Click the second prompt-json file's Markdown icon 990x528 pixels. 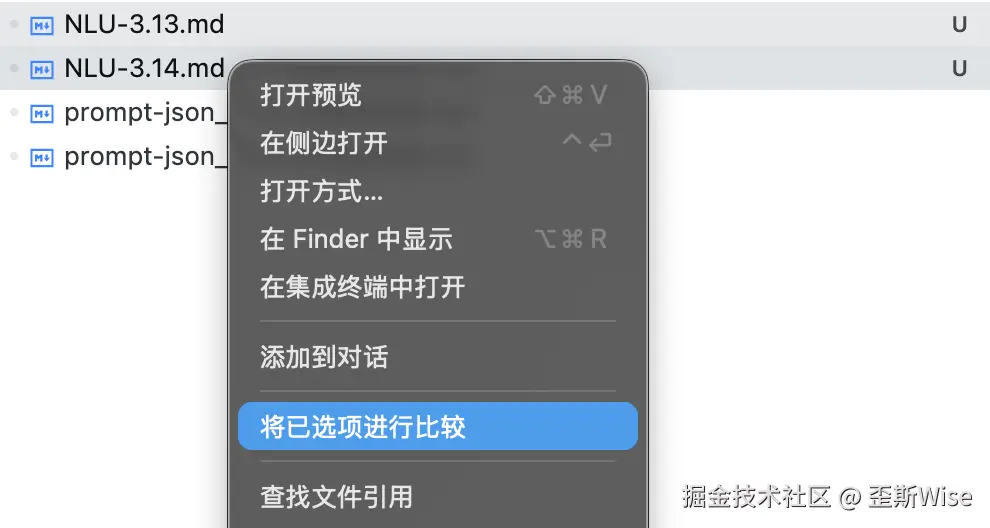click(x=42, y=158)
